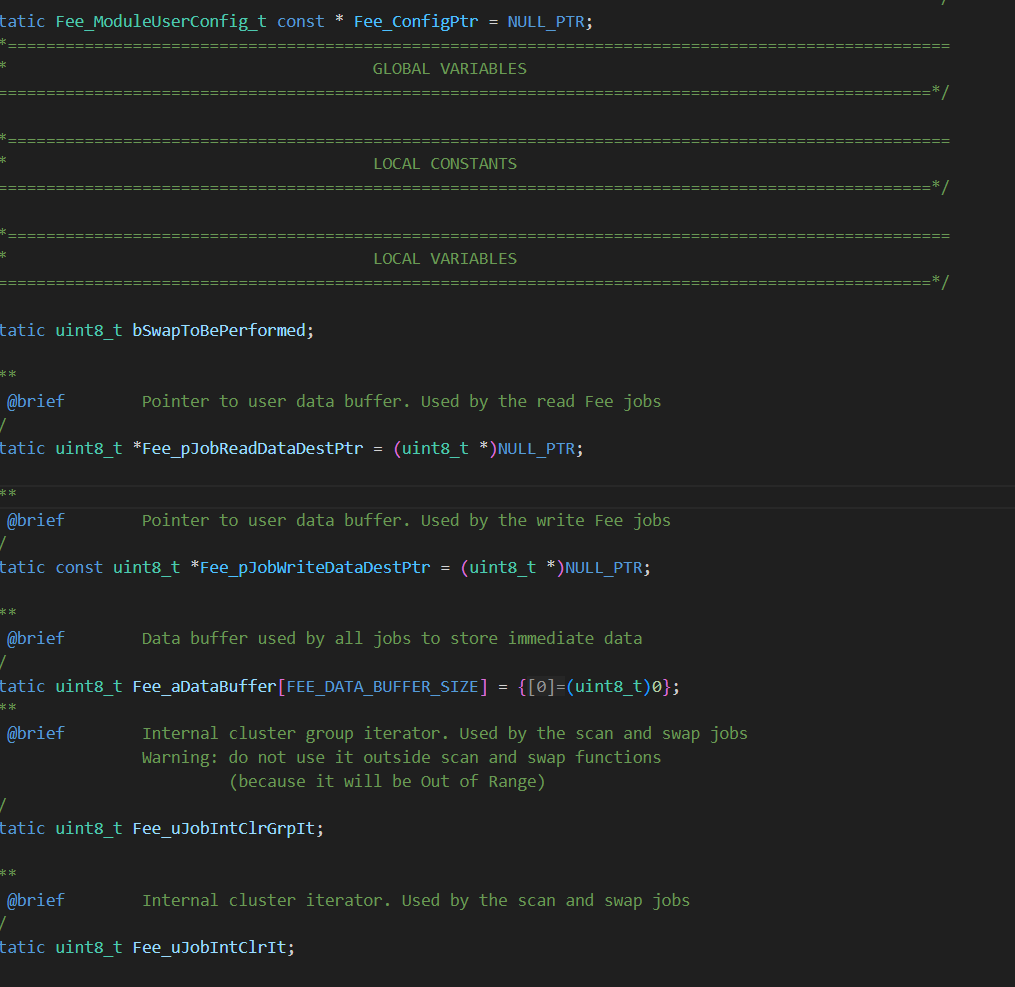Select the Fee_uJobIntClrGrpIt variable
Viewport: 1015px width, 987px height.
tap(227, 828)
